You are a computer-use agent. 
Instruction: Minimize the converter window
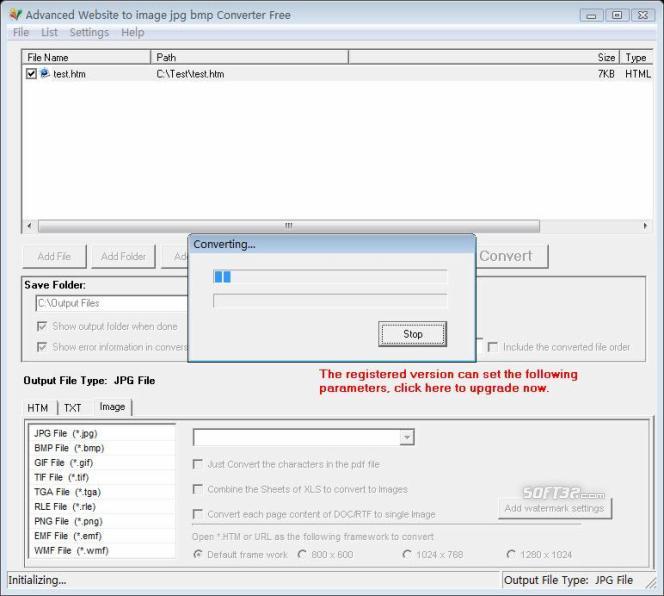point(591,16)
